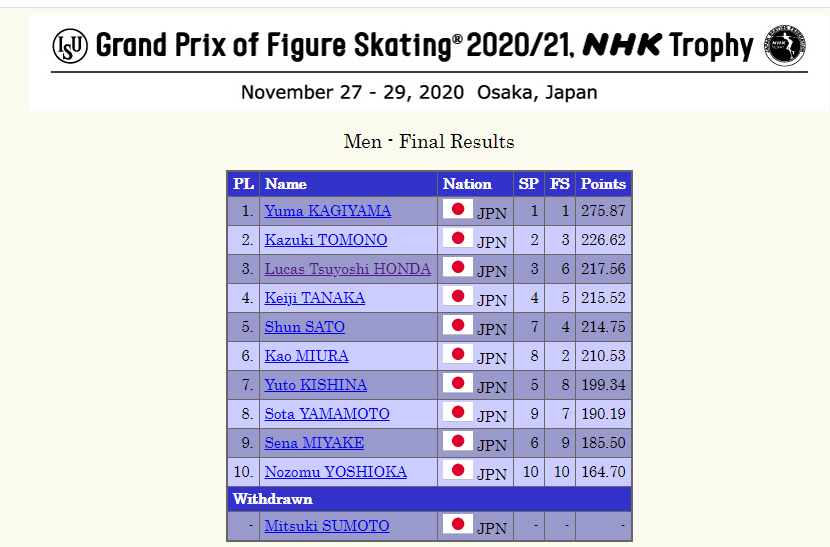Follow the Mitsuki SUMOTO withdrawn skater link
Viewport: 830px width, 547px height.
tap(326, 526)
